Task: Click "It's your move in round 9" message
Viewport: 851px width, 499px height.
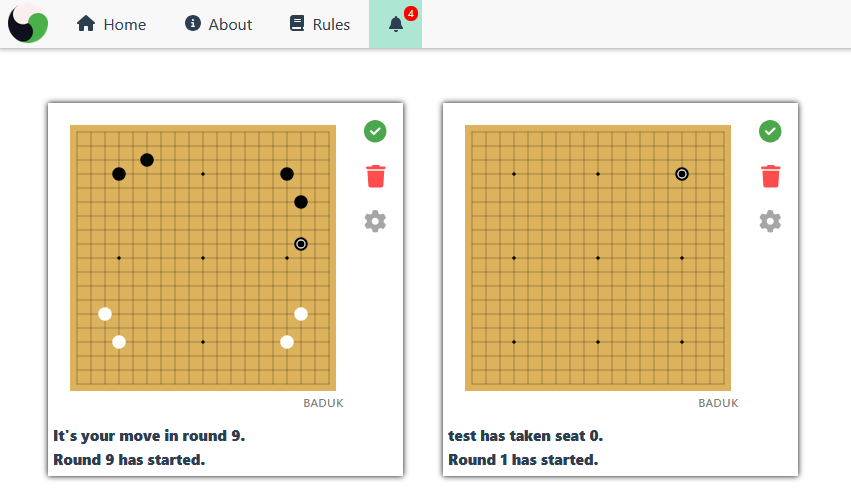Action: coord(149,436)
